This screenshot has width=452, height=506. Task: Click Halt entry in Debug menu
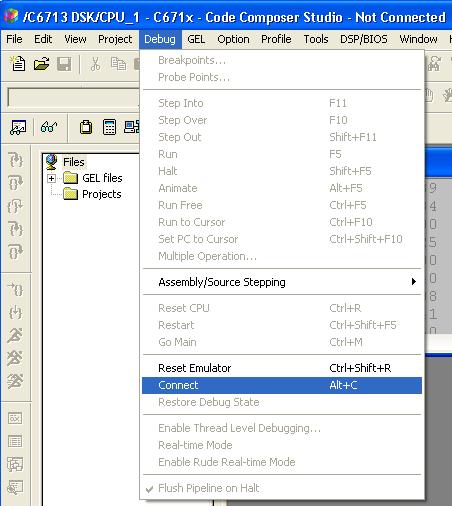coord(282,171)
